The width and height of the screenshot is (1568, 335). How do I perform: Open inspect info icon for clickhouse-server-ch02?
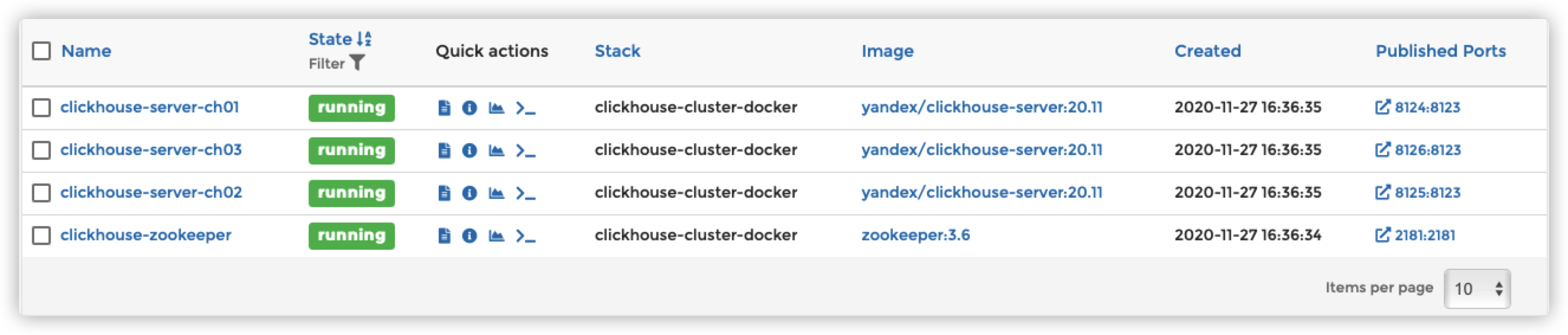pyautogui.click(x=469, y=193)
